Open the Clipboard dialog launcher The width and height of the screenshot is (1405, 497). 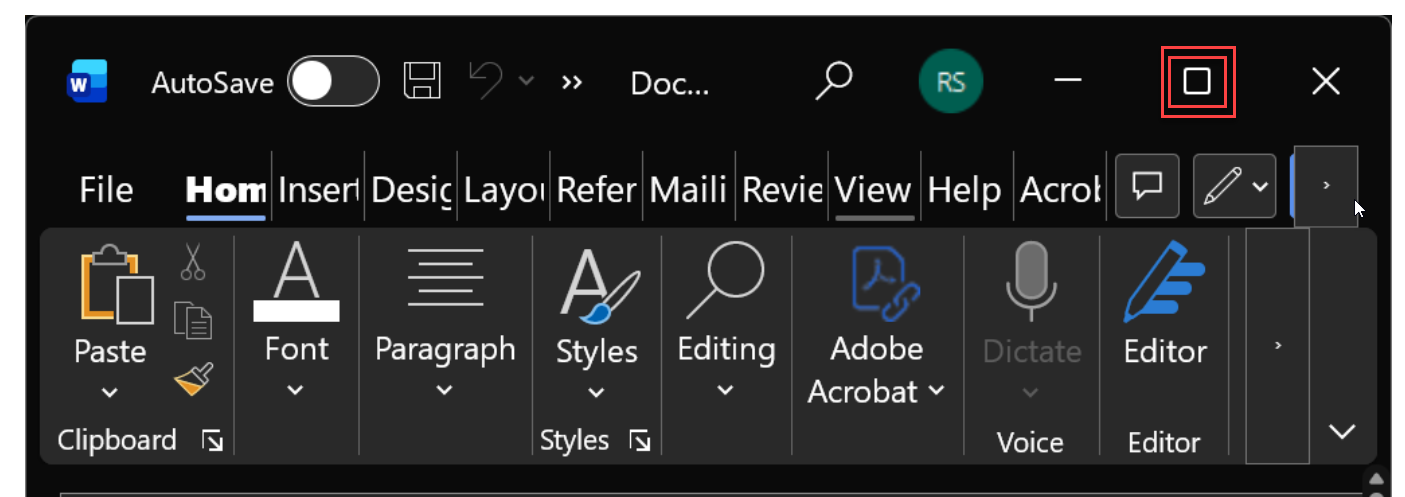click(x=212, y=440)
